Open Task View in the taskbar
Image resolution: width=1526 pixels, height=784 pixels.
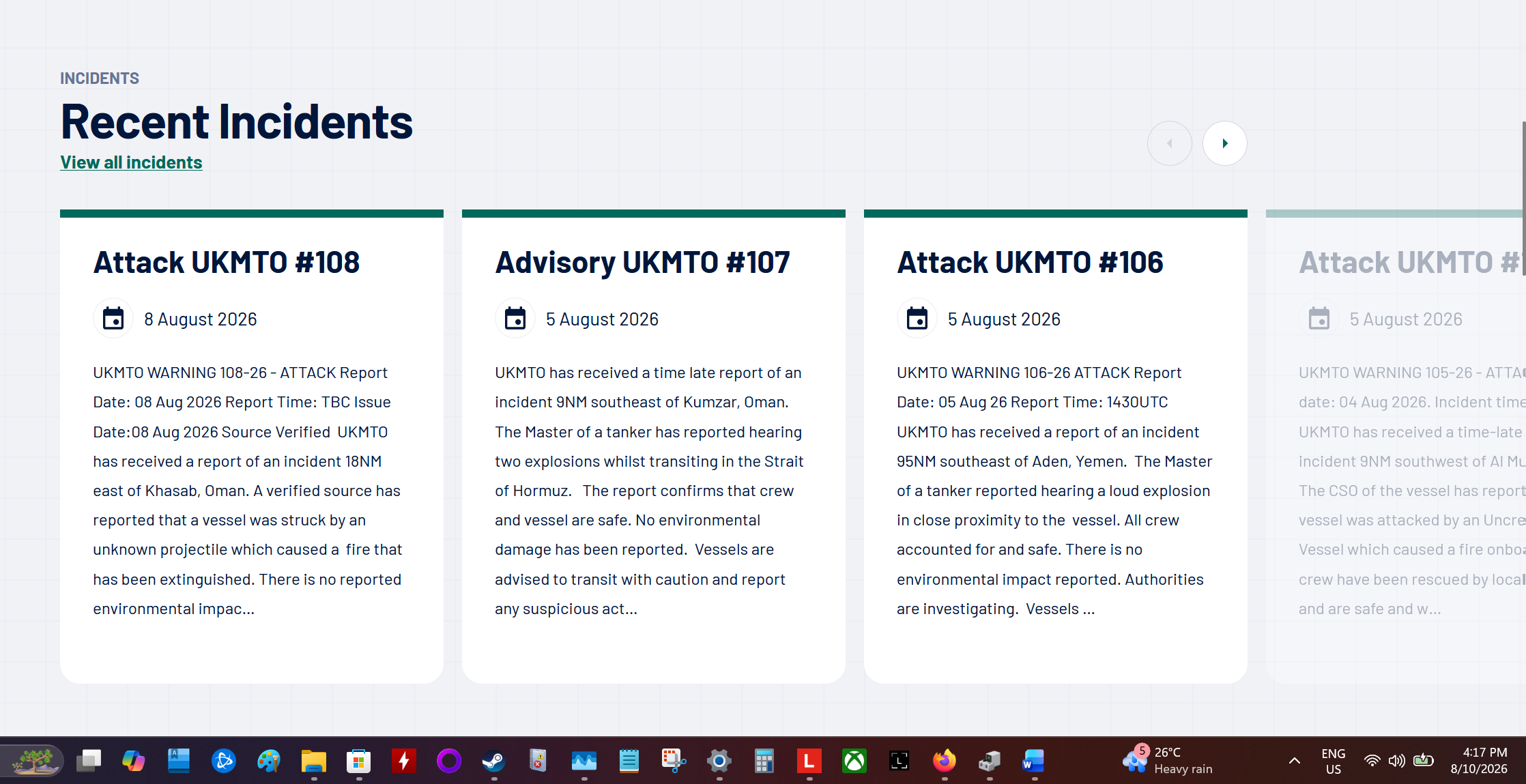(x=89, y=761)
